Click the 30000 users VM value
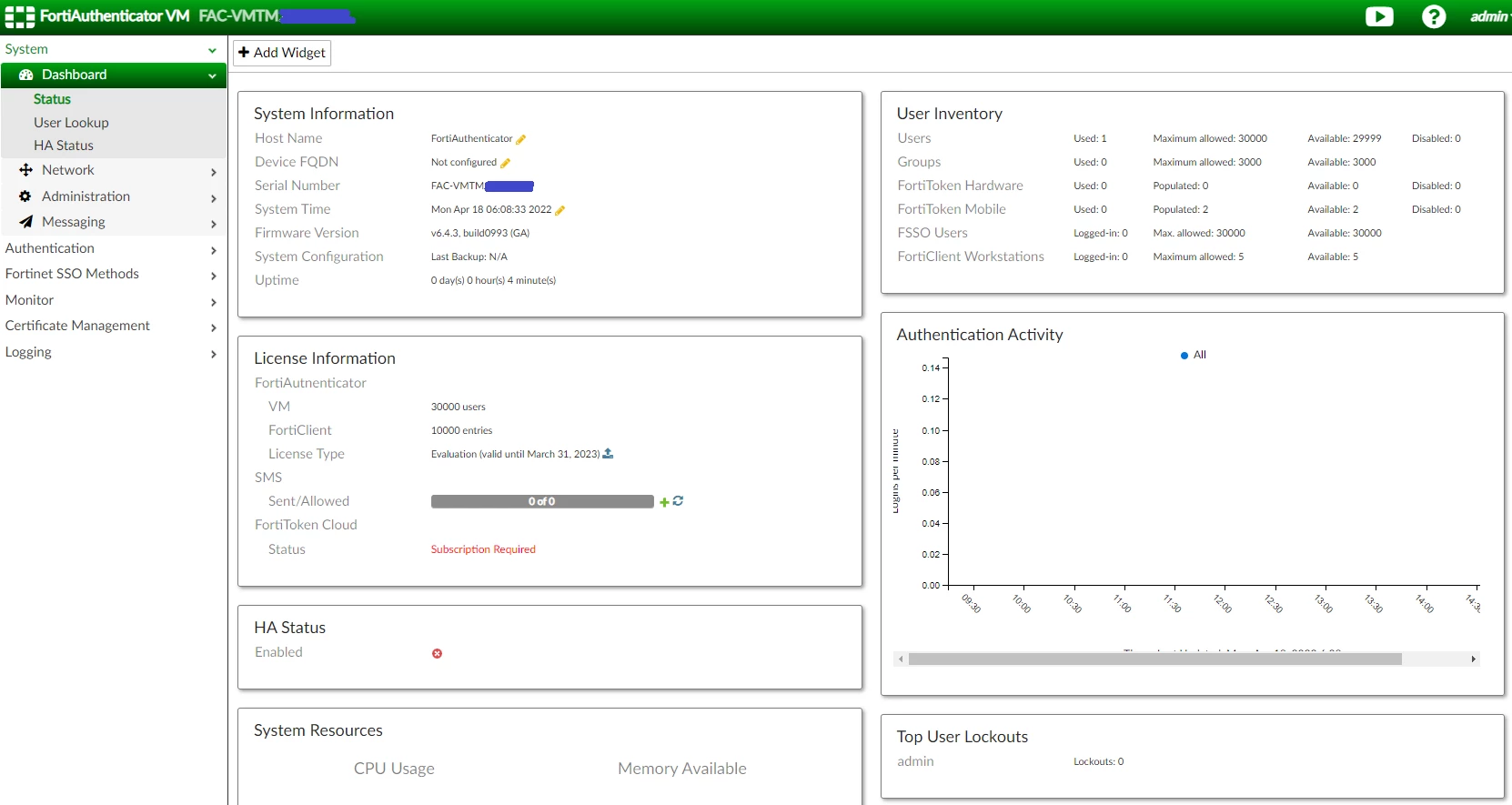This screenshot has height=805, width=1512. 459,407
